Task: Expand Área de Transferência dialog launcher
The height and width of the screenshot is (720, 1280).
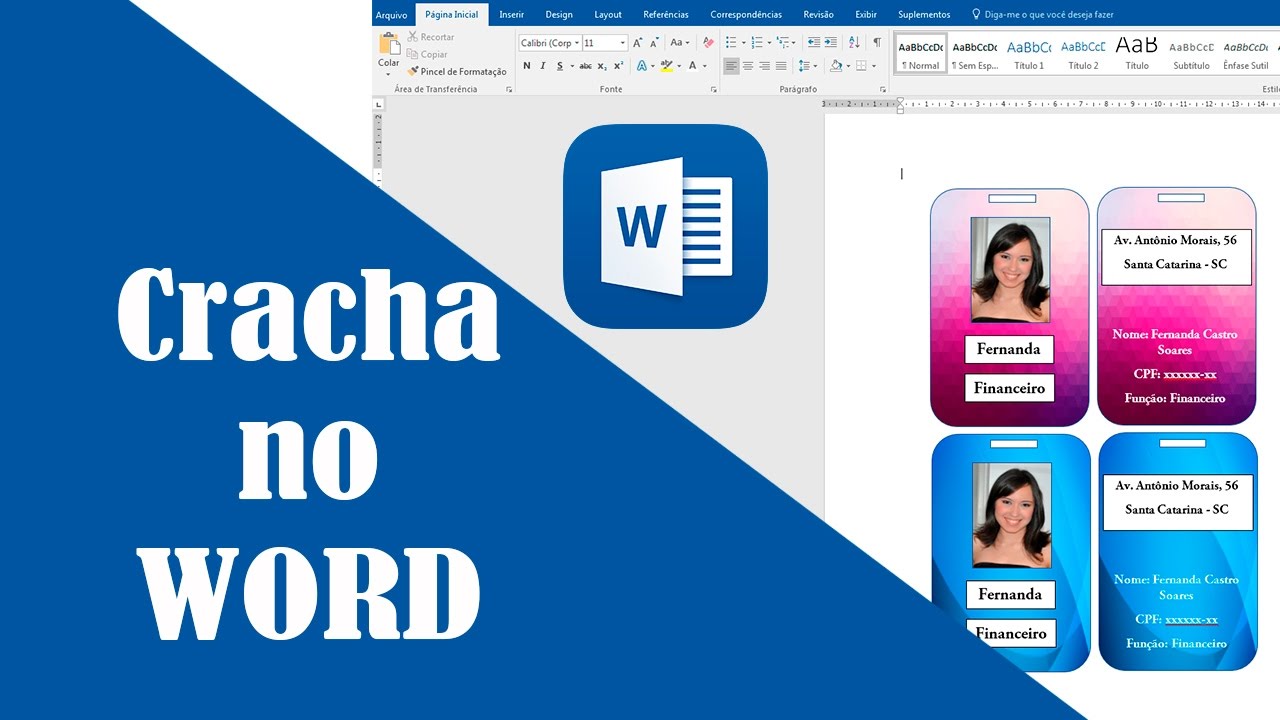Action: [x=509, y=89]
